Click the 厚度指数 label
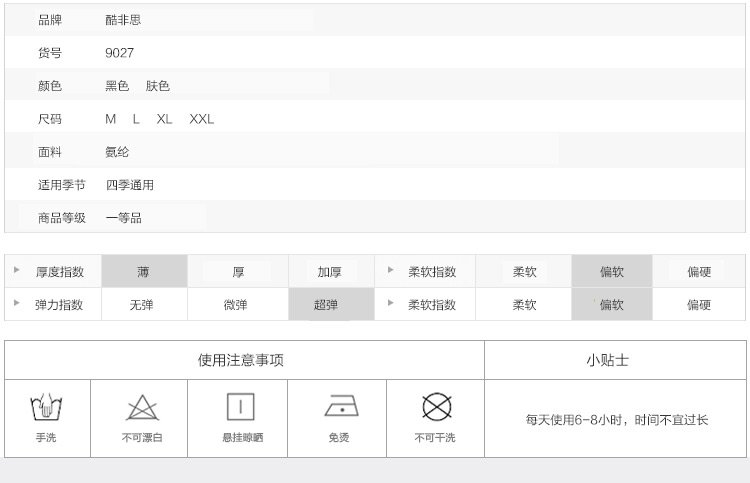Image resolution: width=750 pixels, height=483 pixels. pos(60,272)
